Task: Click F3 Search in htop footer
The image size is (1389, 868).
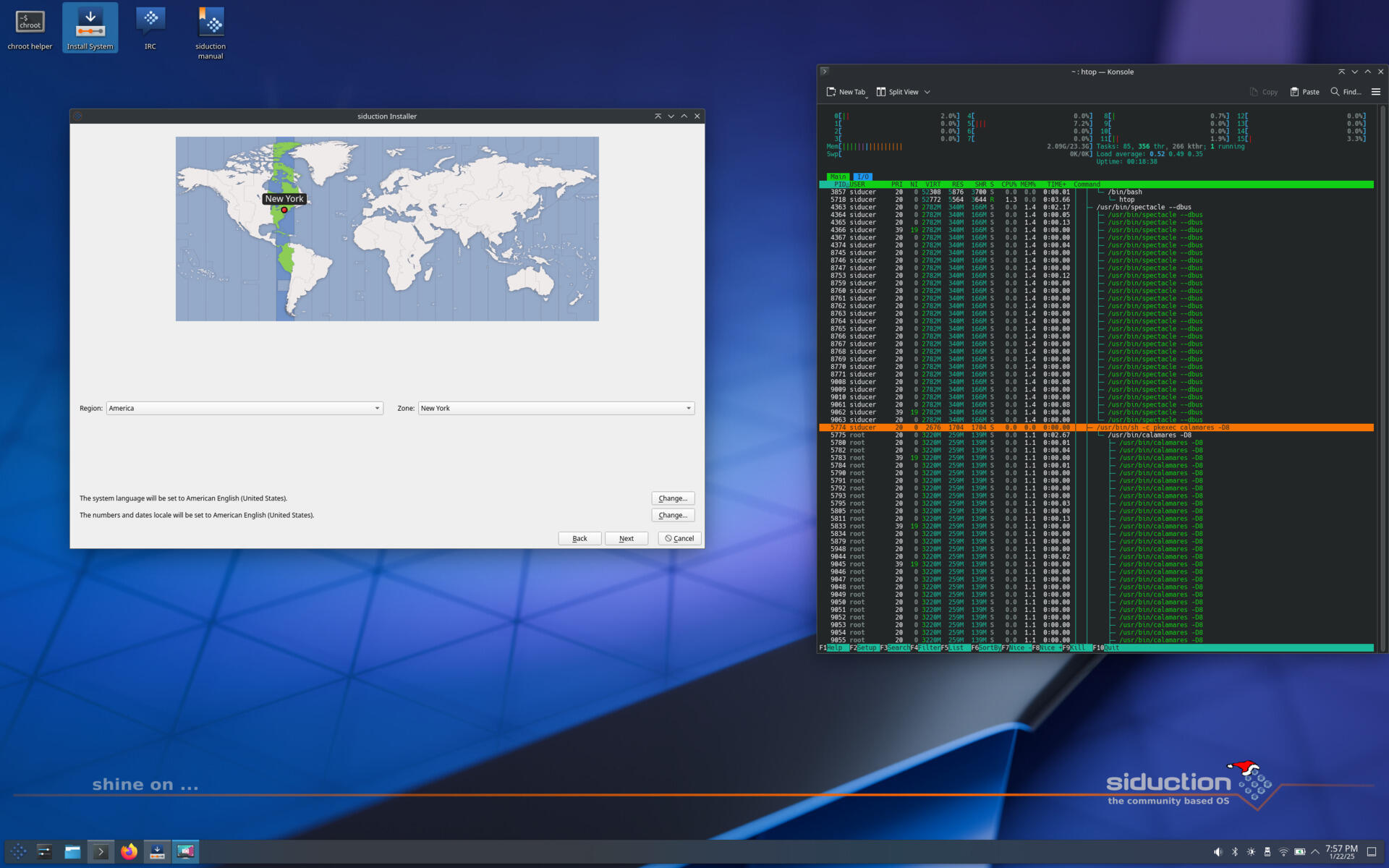Action: 893,648
